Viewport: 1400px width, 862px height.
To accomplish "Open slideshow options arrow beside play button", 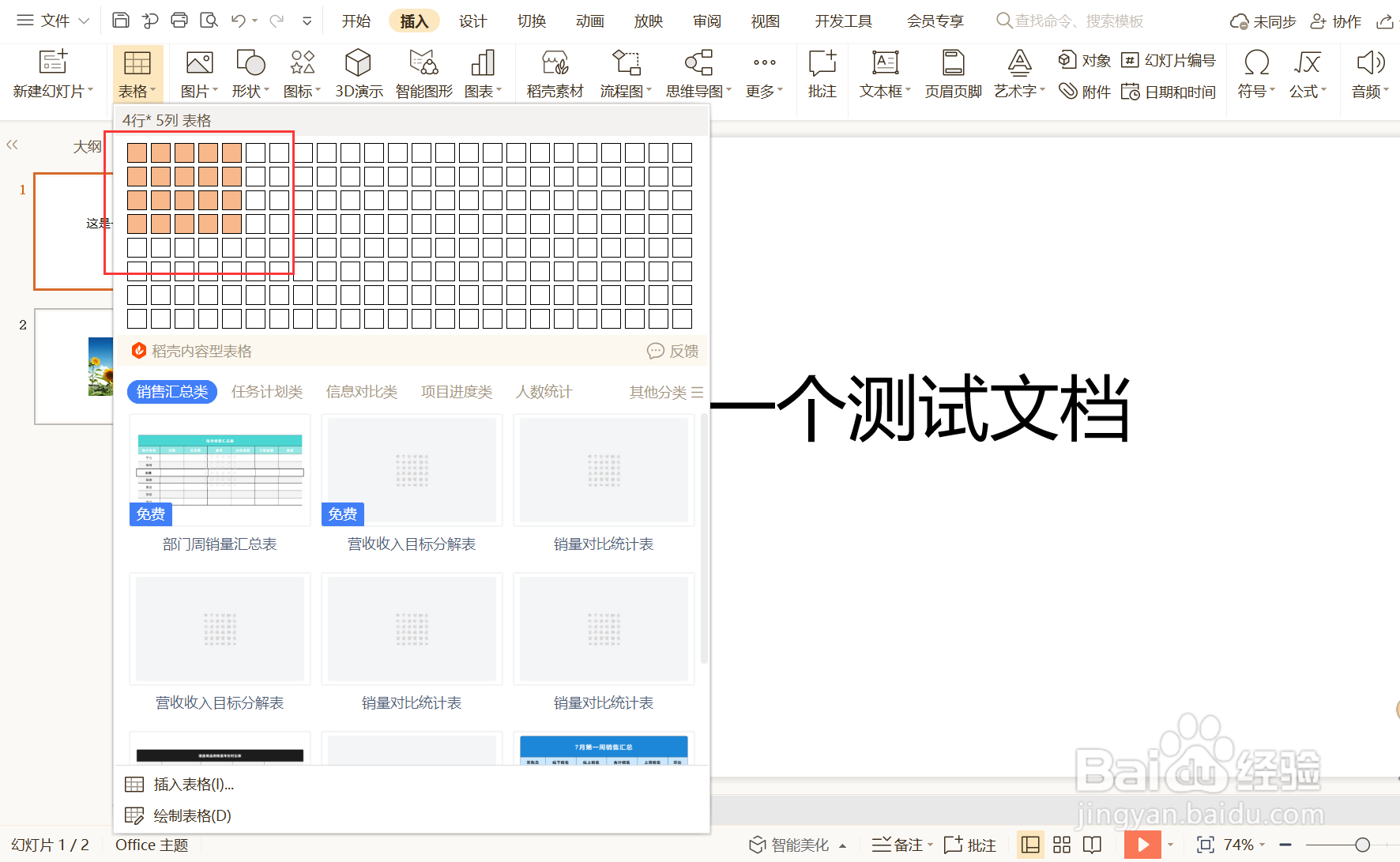I will [1171, 845].
